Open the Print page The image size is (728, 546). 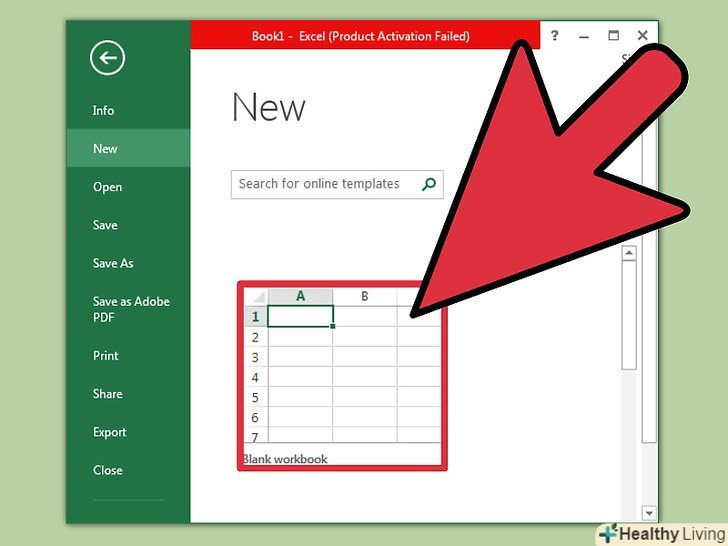click(x=105, y=356)
